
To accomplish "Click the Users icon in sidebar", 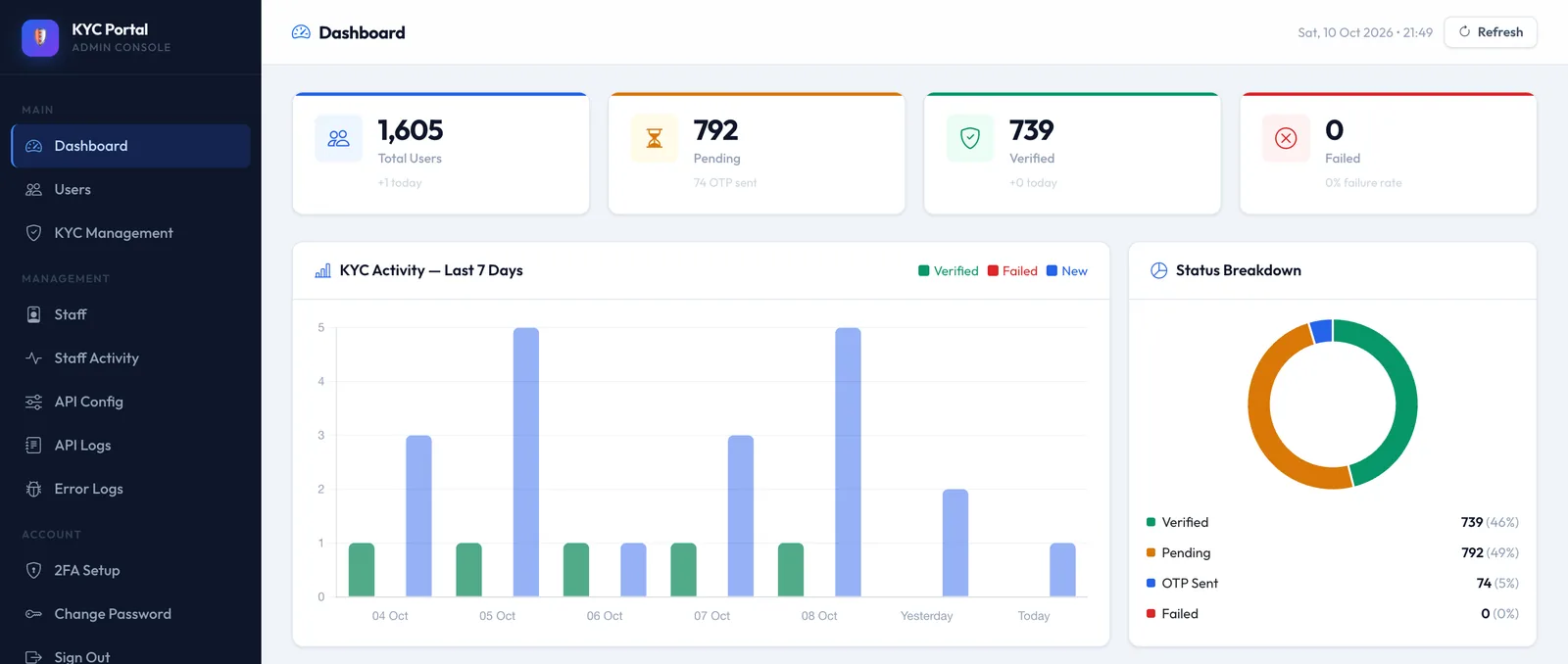I will click(x=34, y=190).
